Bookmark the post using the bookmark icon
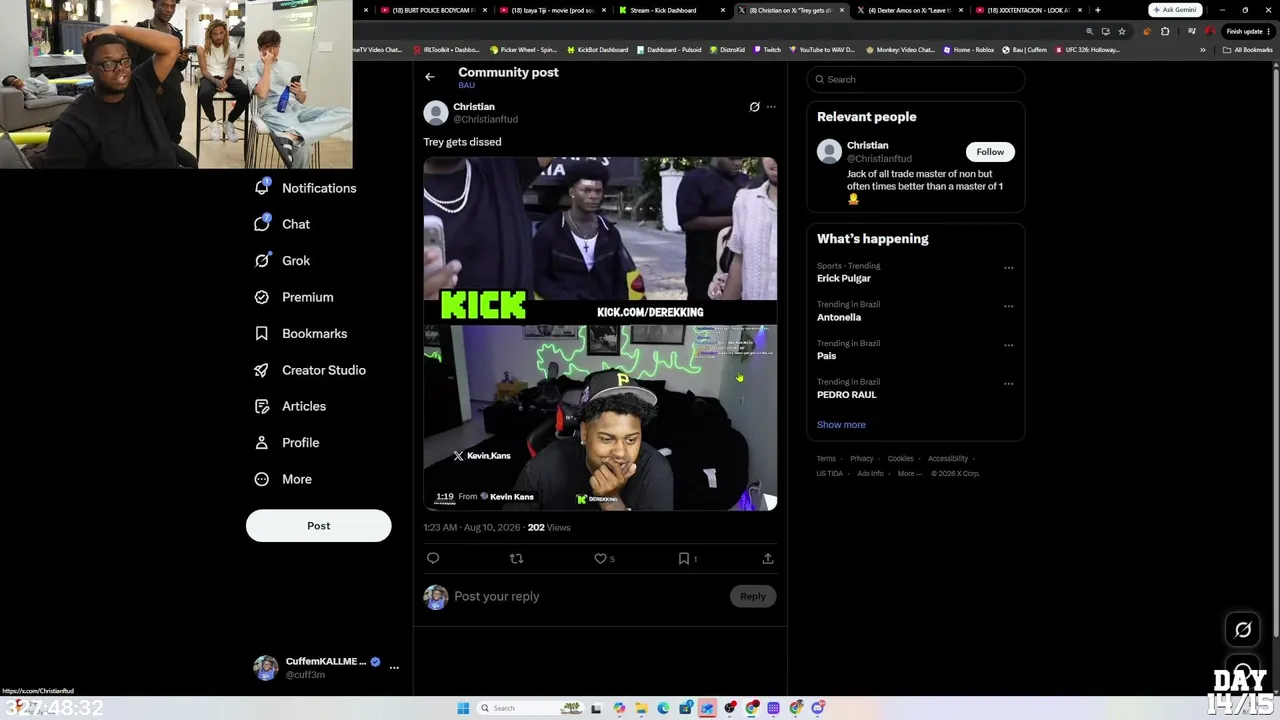This screenshot has width=1280, height=720. tap(684, 558)
